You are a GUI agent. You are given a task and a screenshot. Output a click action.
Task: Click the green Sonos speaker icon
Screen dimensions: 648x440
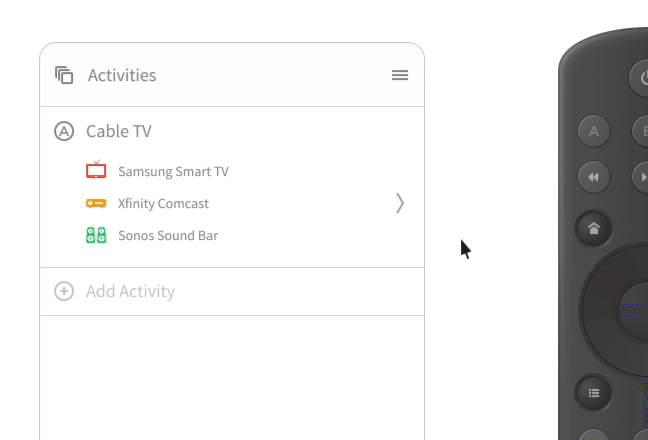(96, 236)
